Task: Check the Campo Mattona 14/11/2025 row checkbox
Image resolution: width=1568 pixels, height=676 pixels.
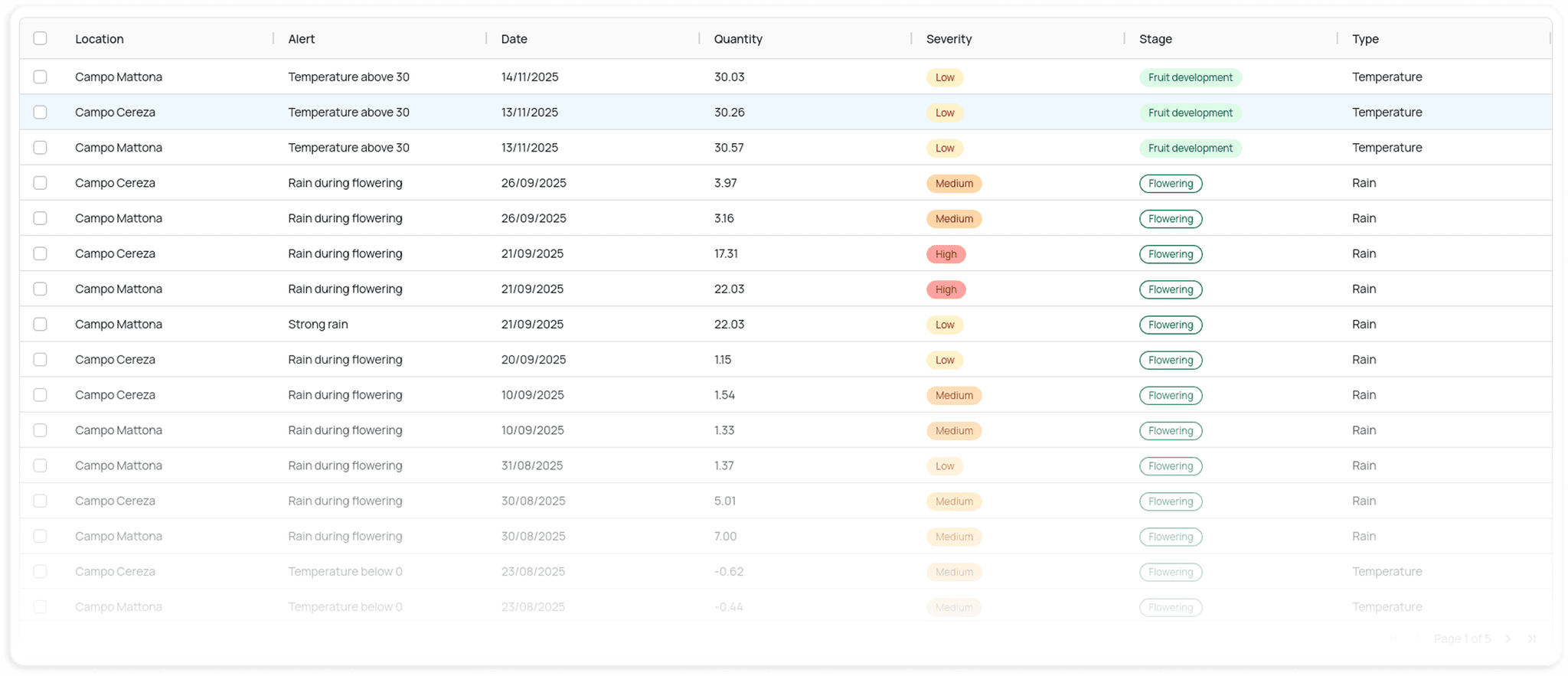Action: pyautogui.click(x=41, y=77)
